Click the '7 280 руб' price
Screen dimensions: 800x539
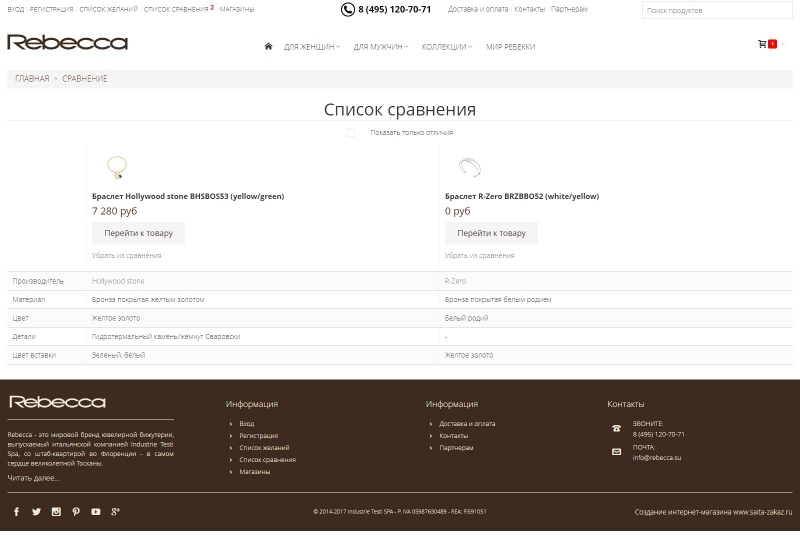[114, 211]
